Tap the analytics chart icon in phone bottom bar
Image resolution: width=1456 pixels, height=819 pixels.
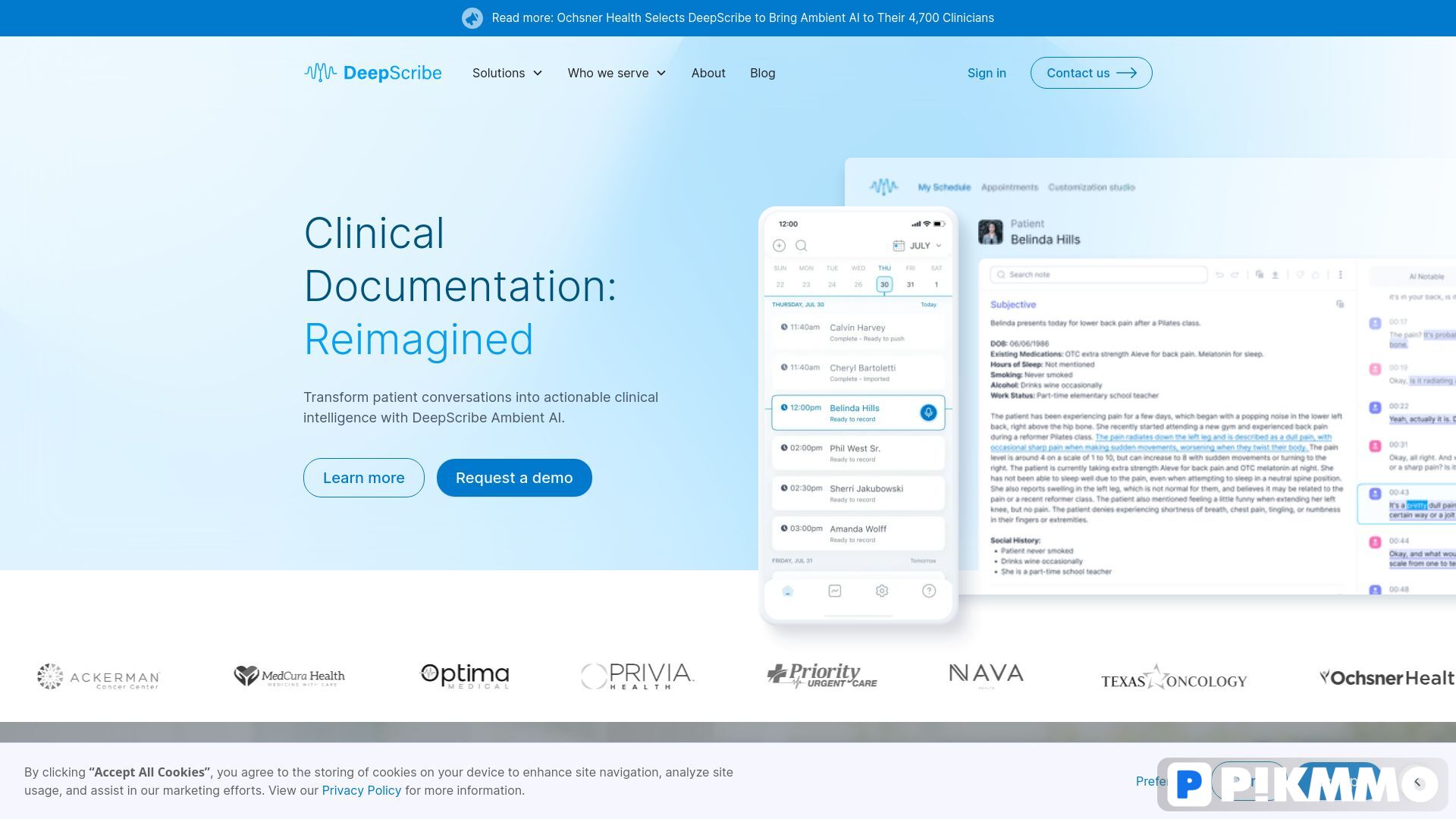click(835, 591)
